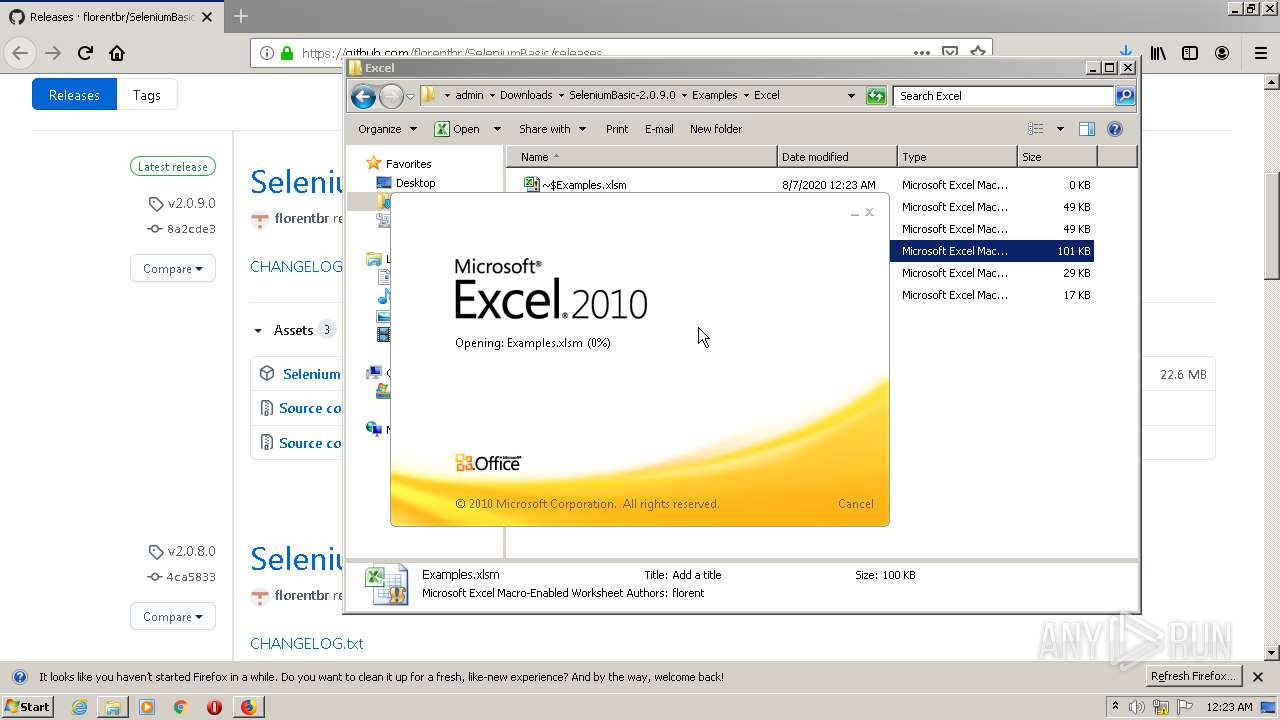This screenshot has height=720, width=1280.
Task: Switch to the Tags tab on GitHub
Action: [x=146, y=95]
